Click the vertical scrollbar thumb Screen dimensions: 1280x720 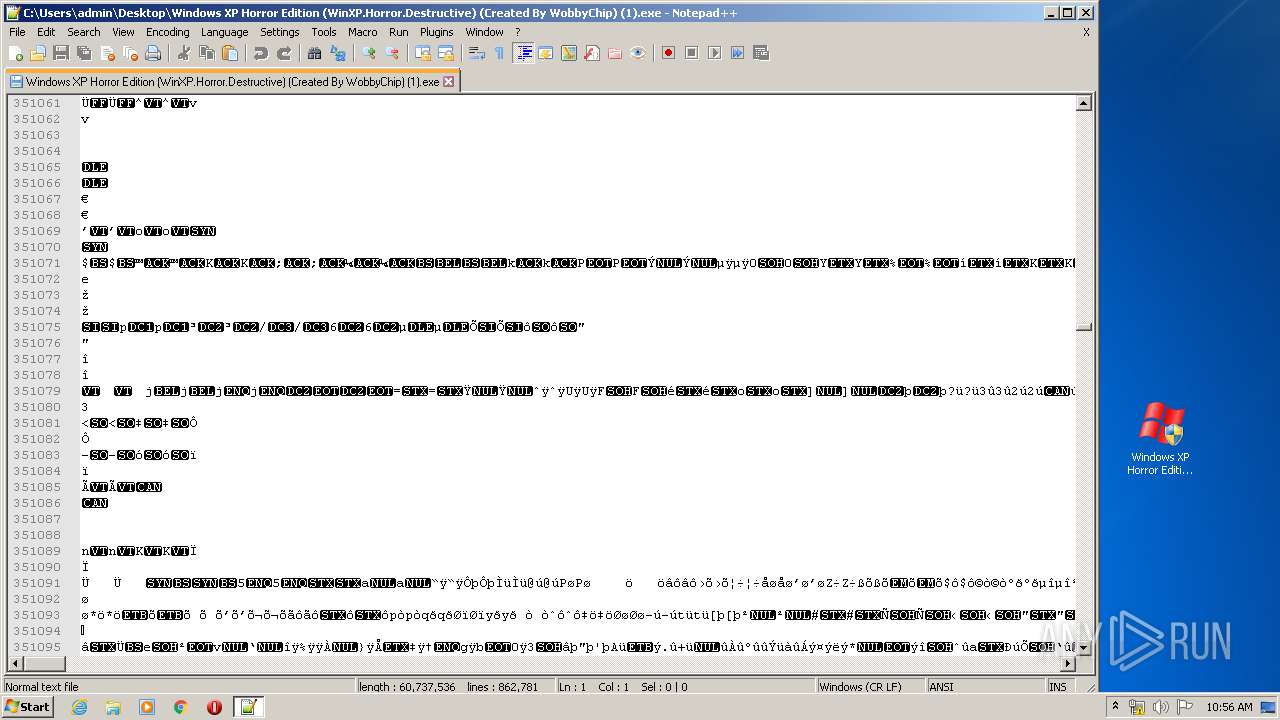coord(1083,327)
